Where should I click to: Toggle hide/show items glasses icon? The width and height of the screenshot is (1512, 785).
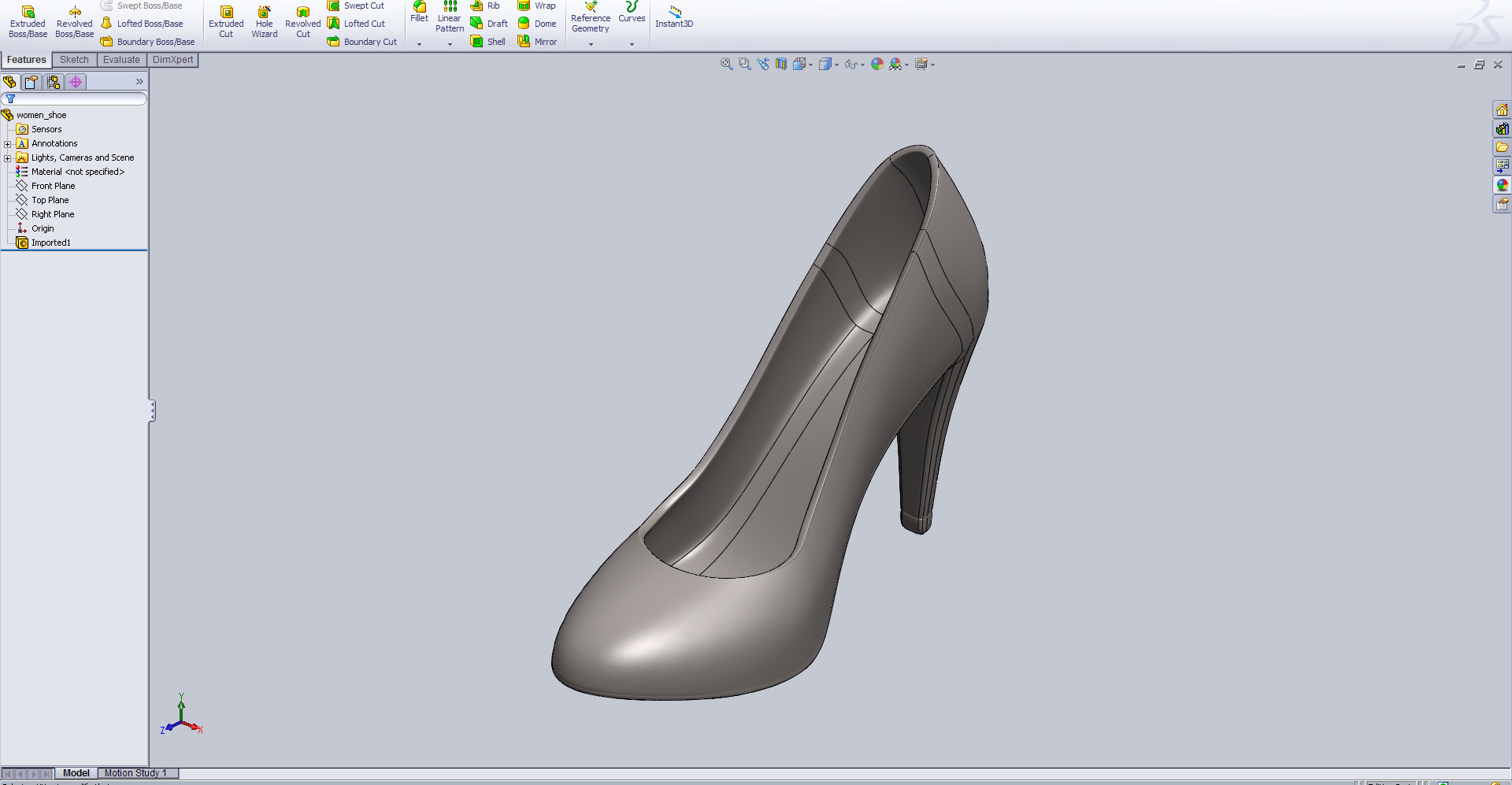[854, 64]
